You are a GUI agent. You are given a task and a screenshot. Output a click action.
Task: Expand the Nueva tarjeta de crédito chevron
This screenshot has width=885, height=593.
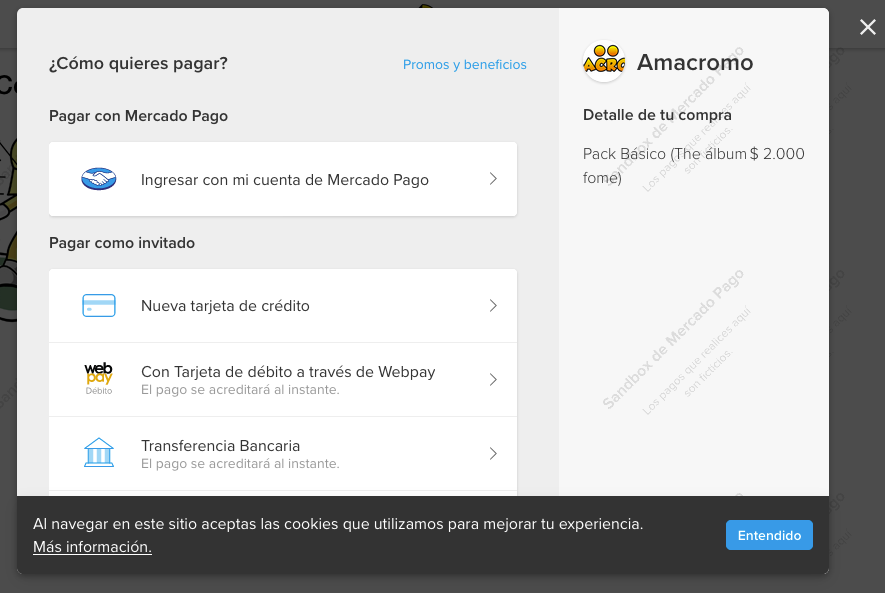[x=493, y=305]
